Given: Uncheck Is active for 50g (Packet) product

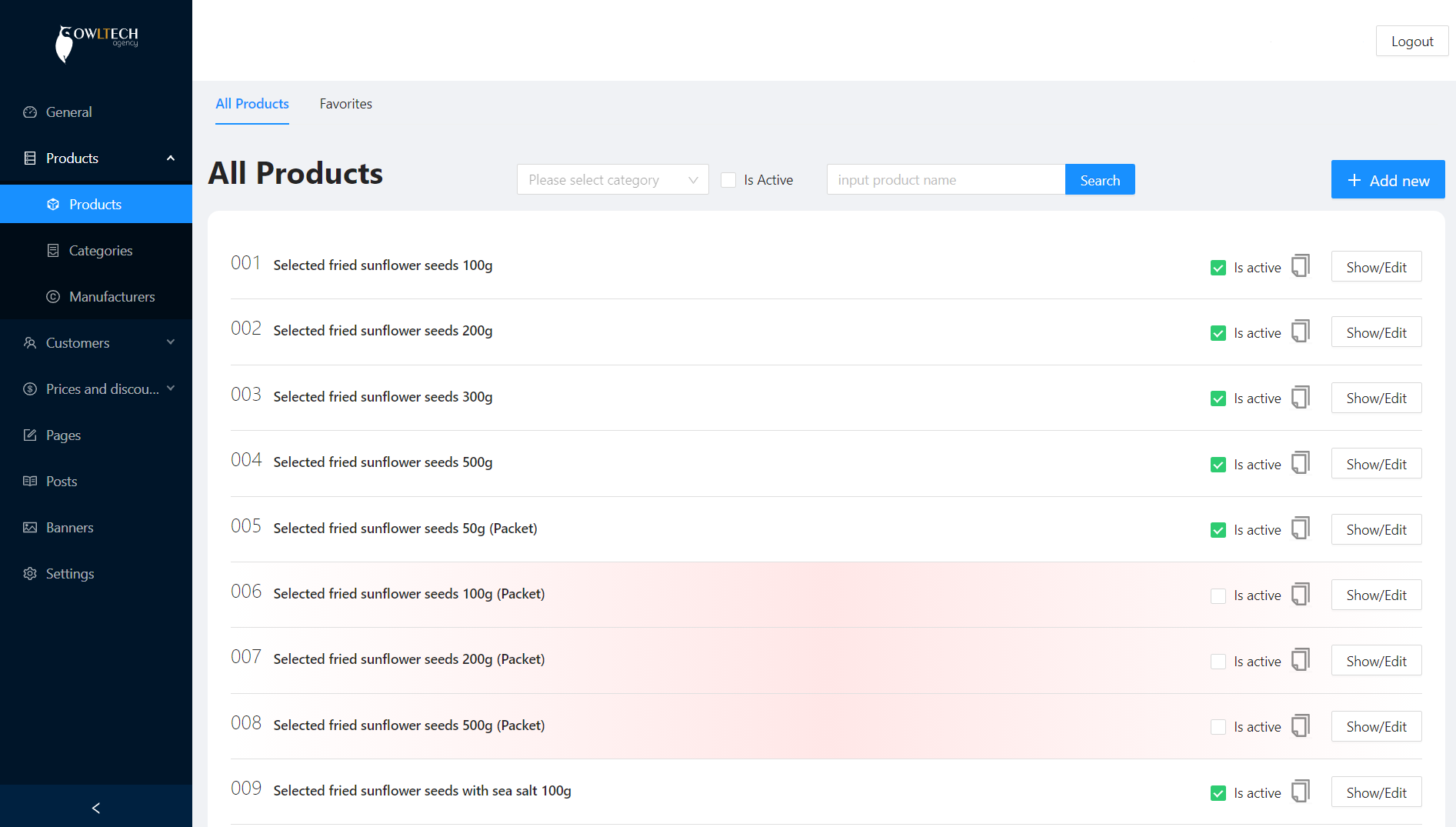Looking at the screenshot, I should coord(1218,530).
